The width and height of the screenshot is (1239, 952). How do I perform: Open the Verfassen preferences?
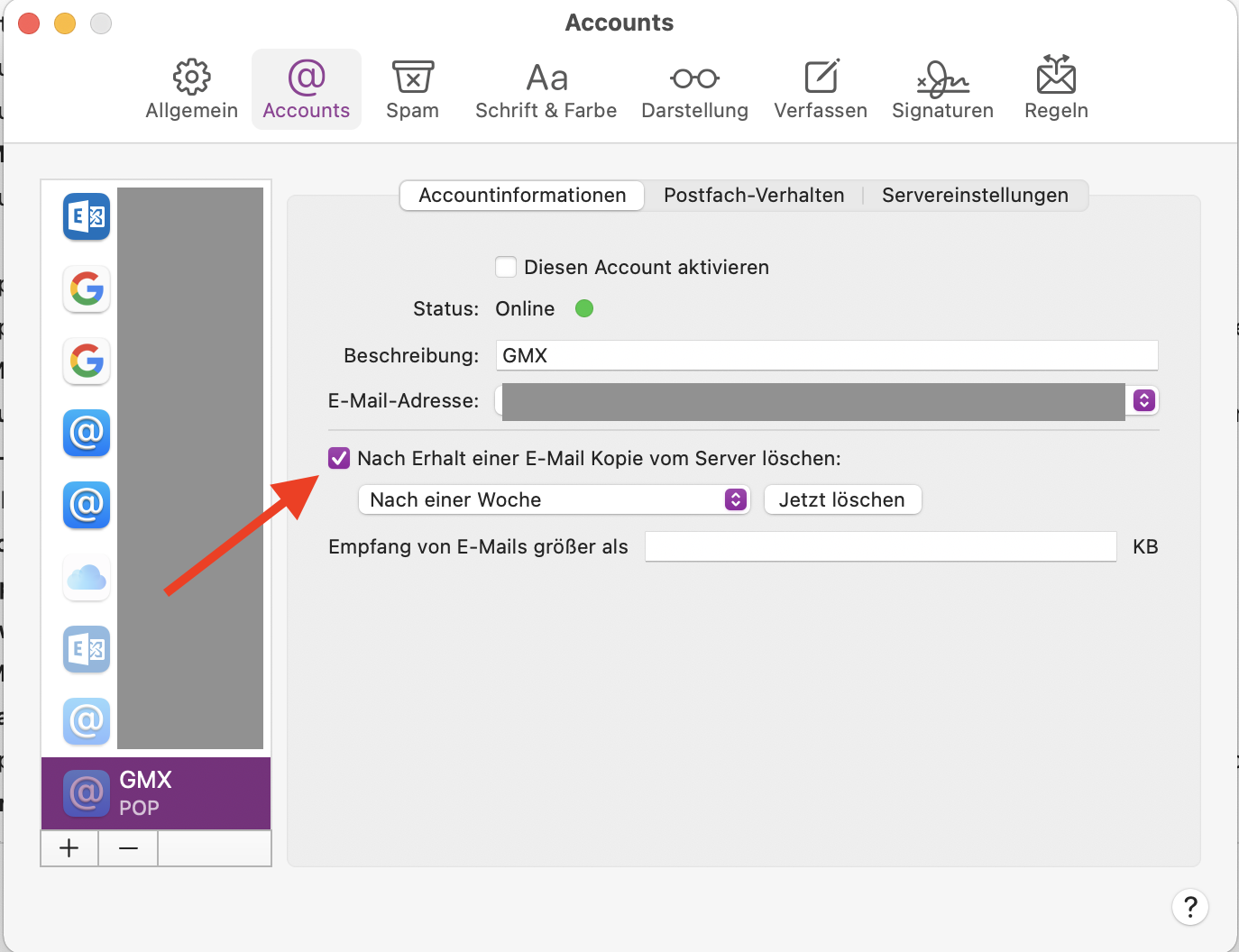coord(821,89)
